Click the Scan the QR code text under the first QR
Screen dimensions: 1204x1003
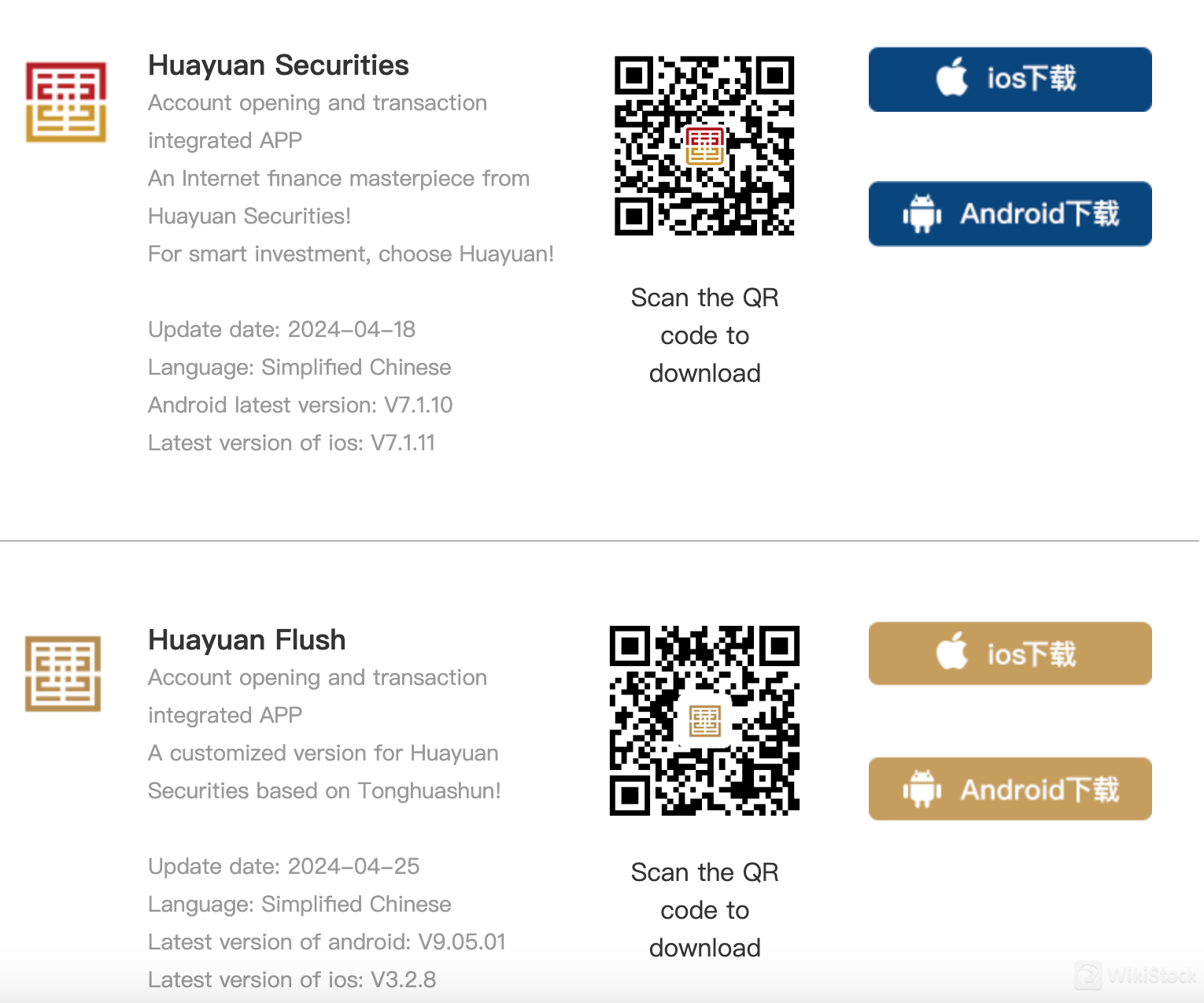click(x=705, y=335)
